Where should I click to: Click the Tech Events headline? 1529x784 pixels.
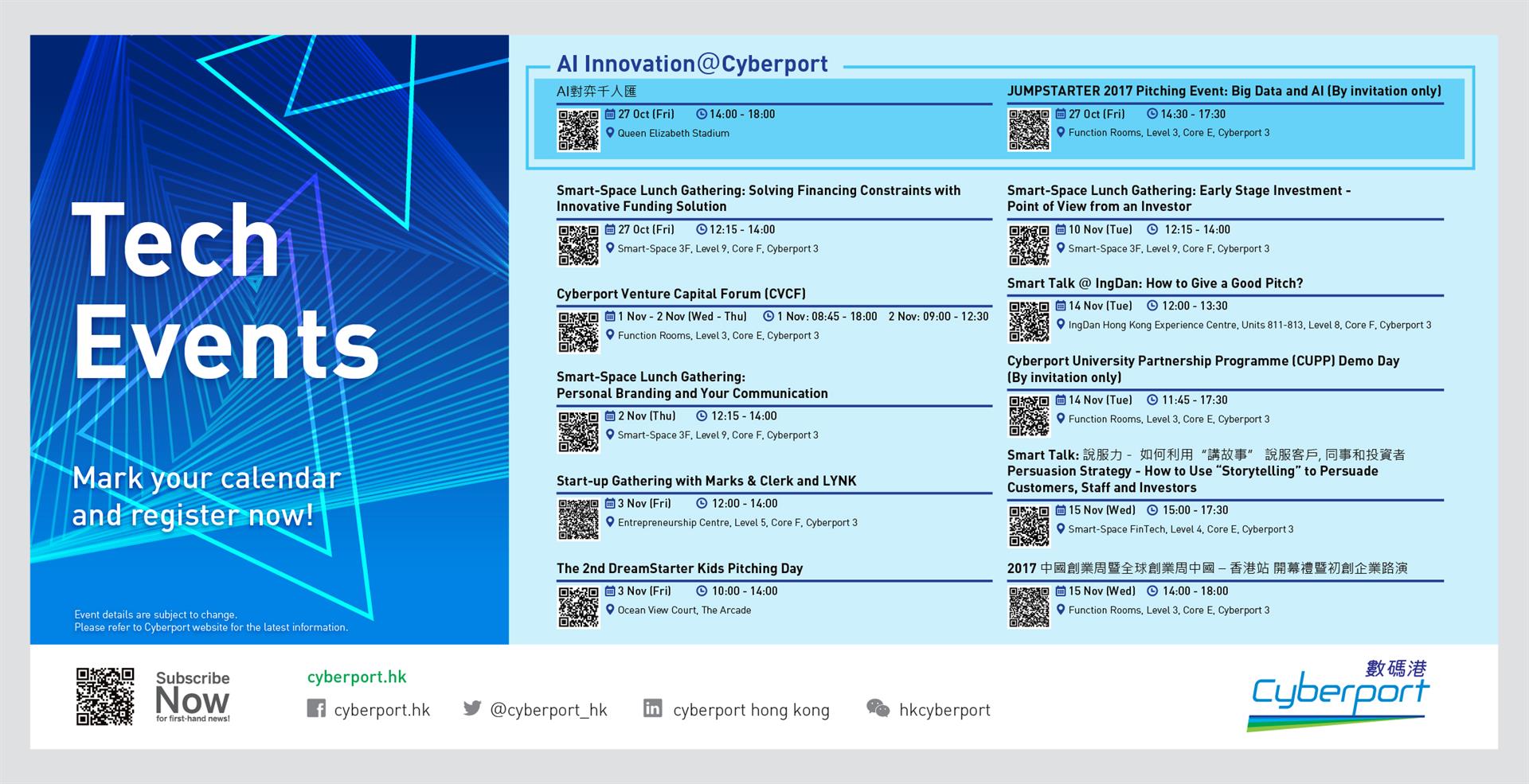click(225, 291)
